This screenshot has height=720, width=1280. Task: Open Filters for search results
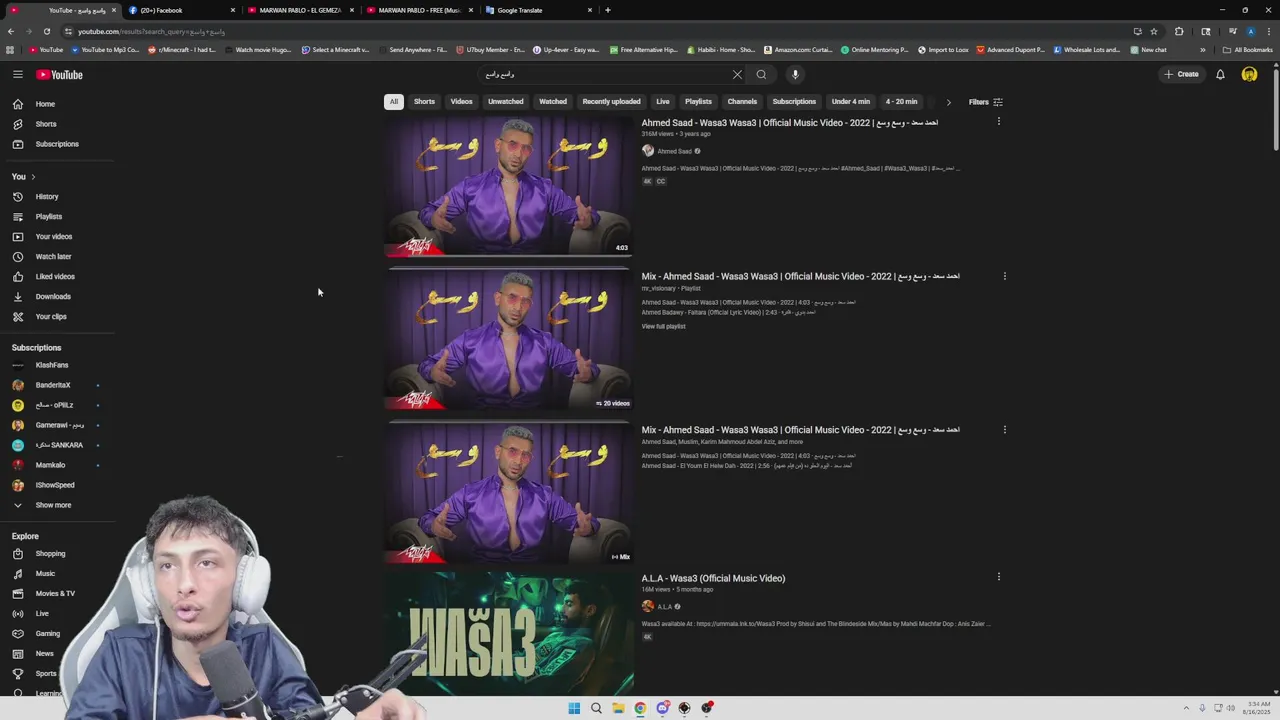click(985, 102)
